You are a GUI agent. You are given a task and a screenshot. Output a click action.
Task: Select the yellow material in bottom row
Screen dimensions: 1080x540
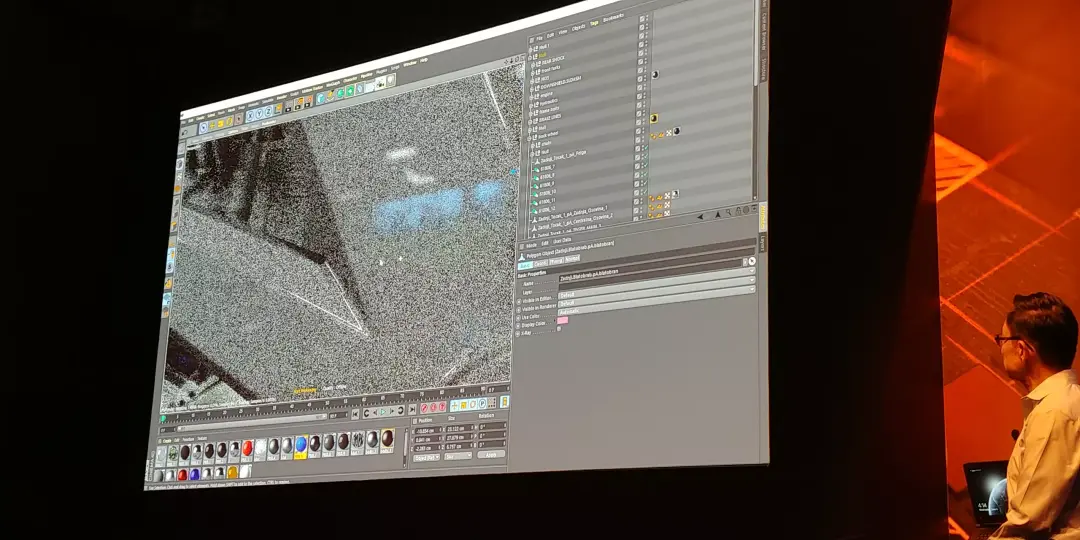pyautogui.click(x=232, y=472)
